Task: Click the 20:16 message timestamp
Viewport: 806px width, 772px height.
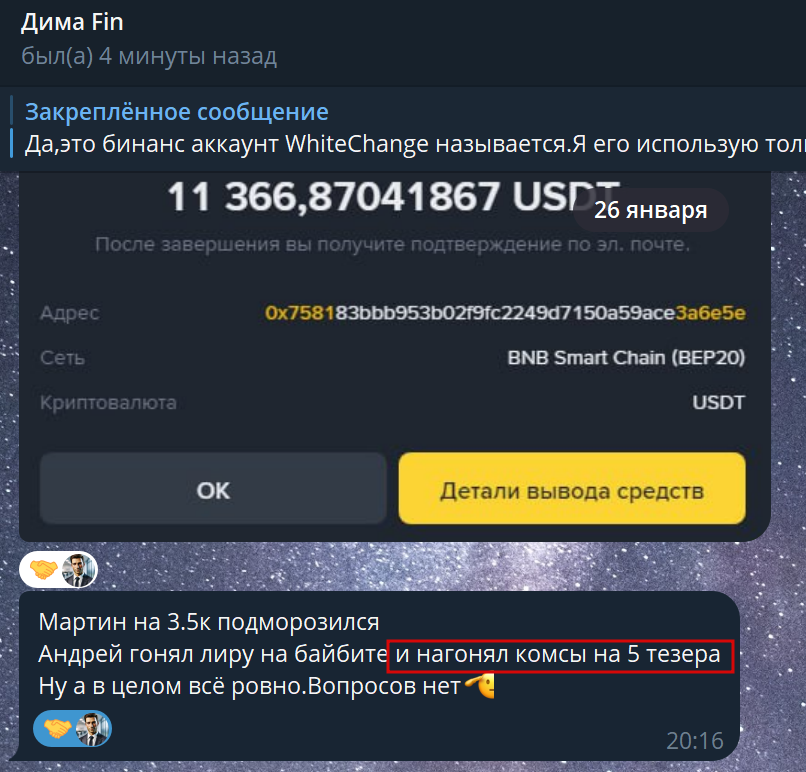Action: (694, 741)
